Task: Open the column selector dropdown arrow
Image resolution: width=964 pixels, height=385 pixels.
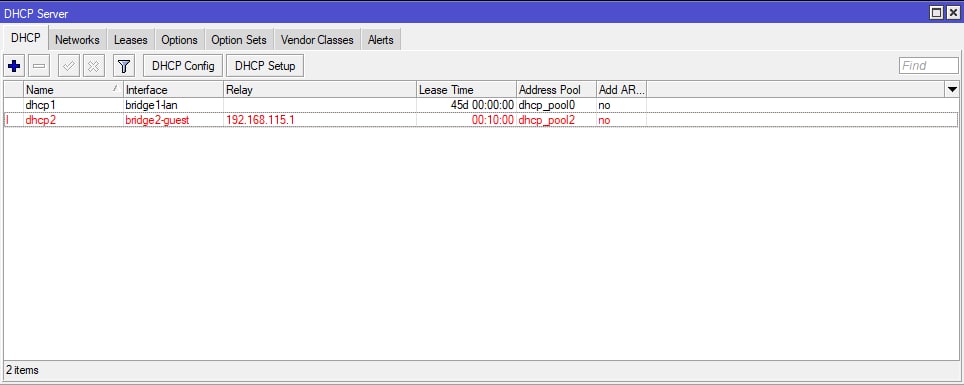Action: click(952, 90)
